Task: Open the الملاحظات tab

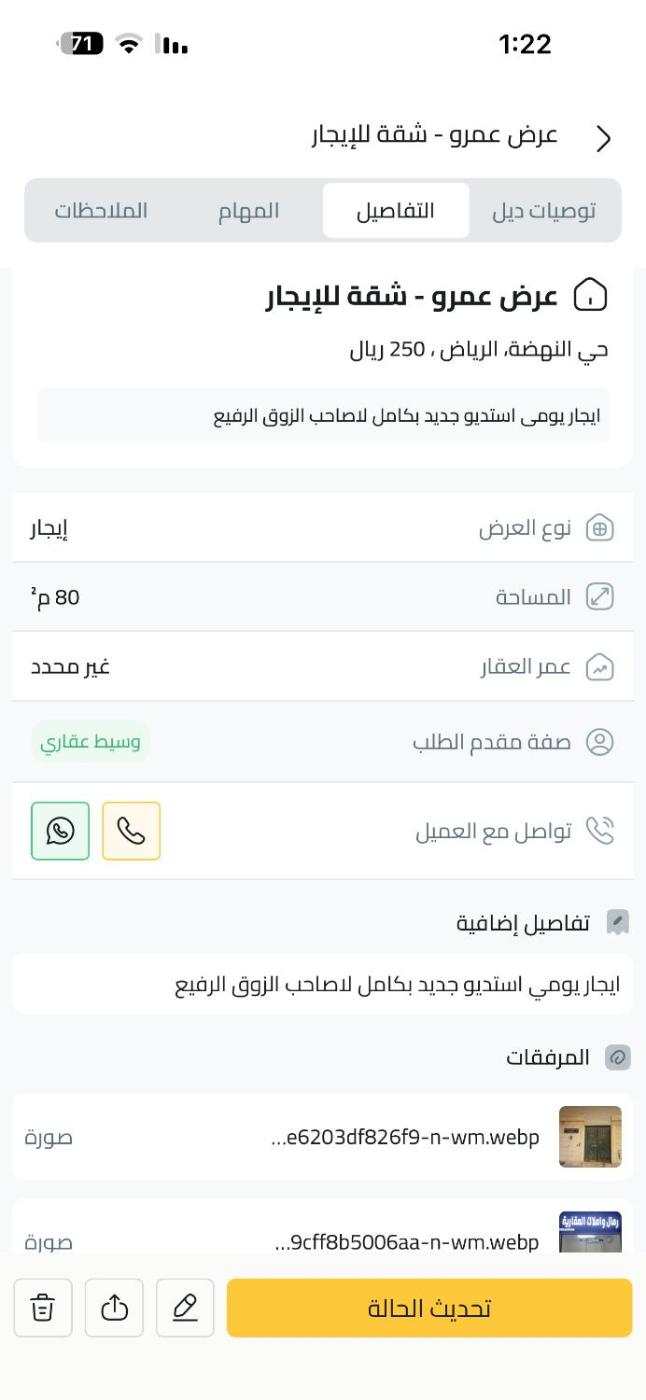Action: click(101, 211)
